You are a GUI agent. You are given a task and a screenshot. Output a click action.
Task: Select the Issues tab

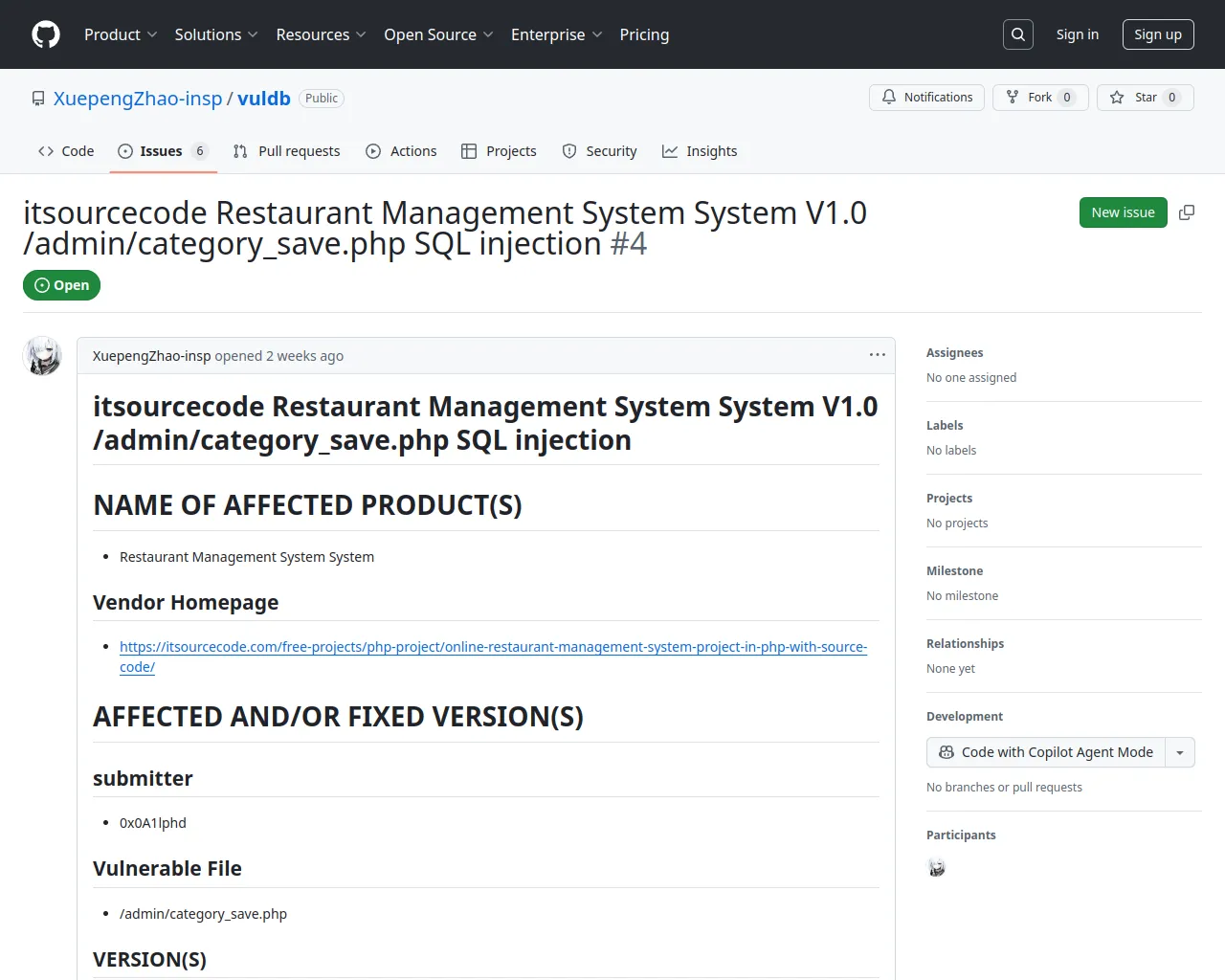[x=164, y=151]
